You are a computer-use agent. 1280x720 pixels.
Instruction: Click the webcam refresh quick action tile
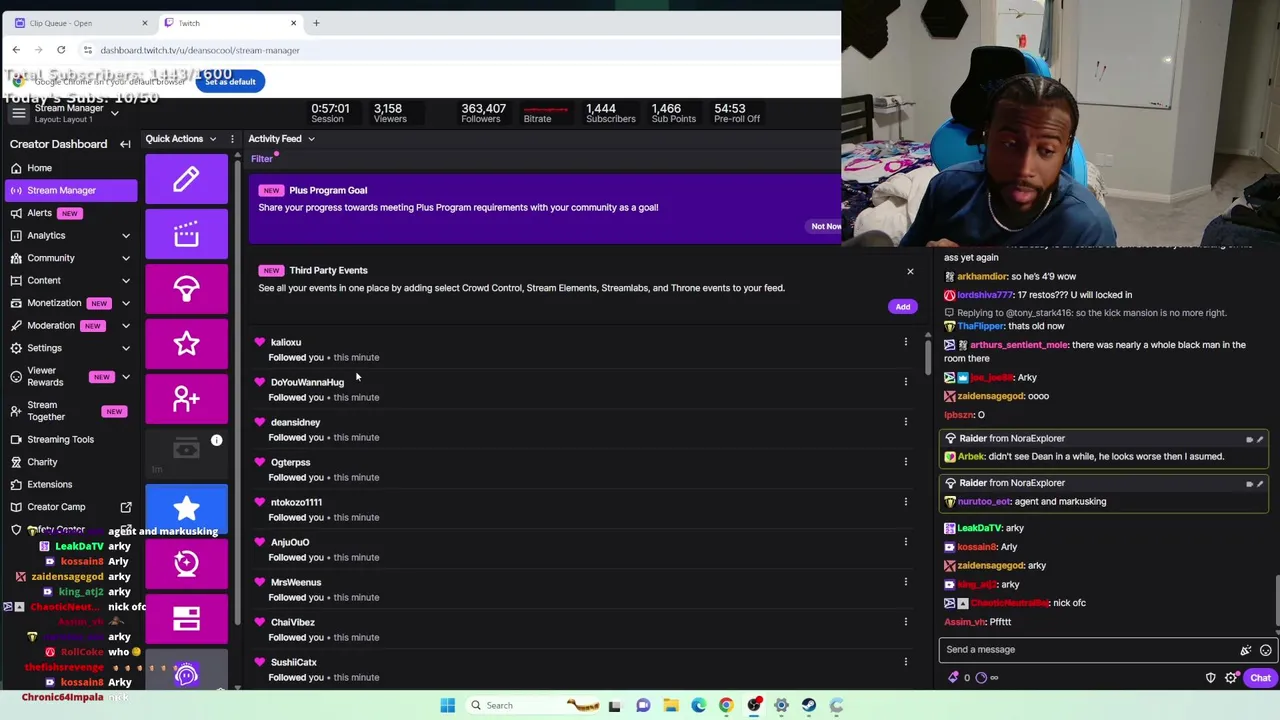click(186, 564)
